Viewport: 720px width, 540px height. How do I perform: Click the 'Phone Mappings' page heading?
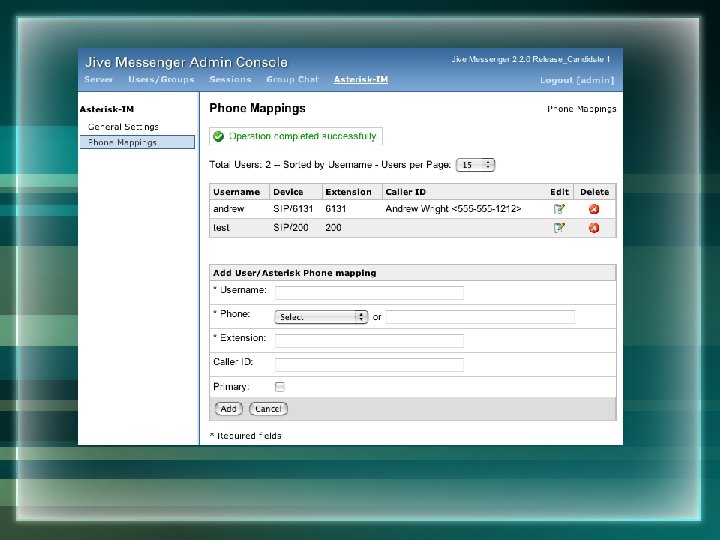click(257, 108)
